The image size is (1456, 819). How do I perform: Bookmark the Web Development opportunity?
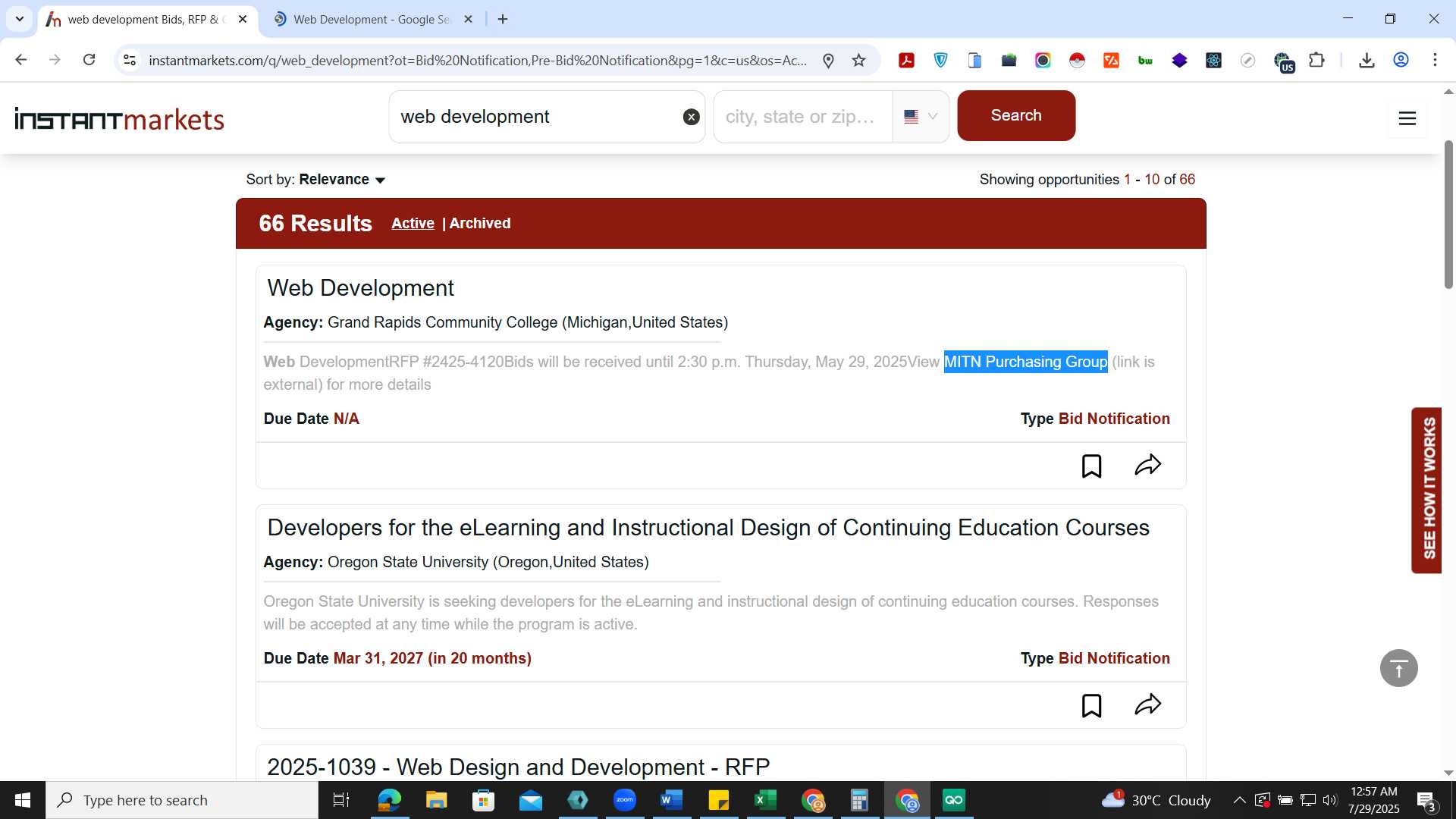tap(1091, 466)
